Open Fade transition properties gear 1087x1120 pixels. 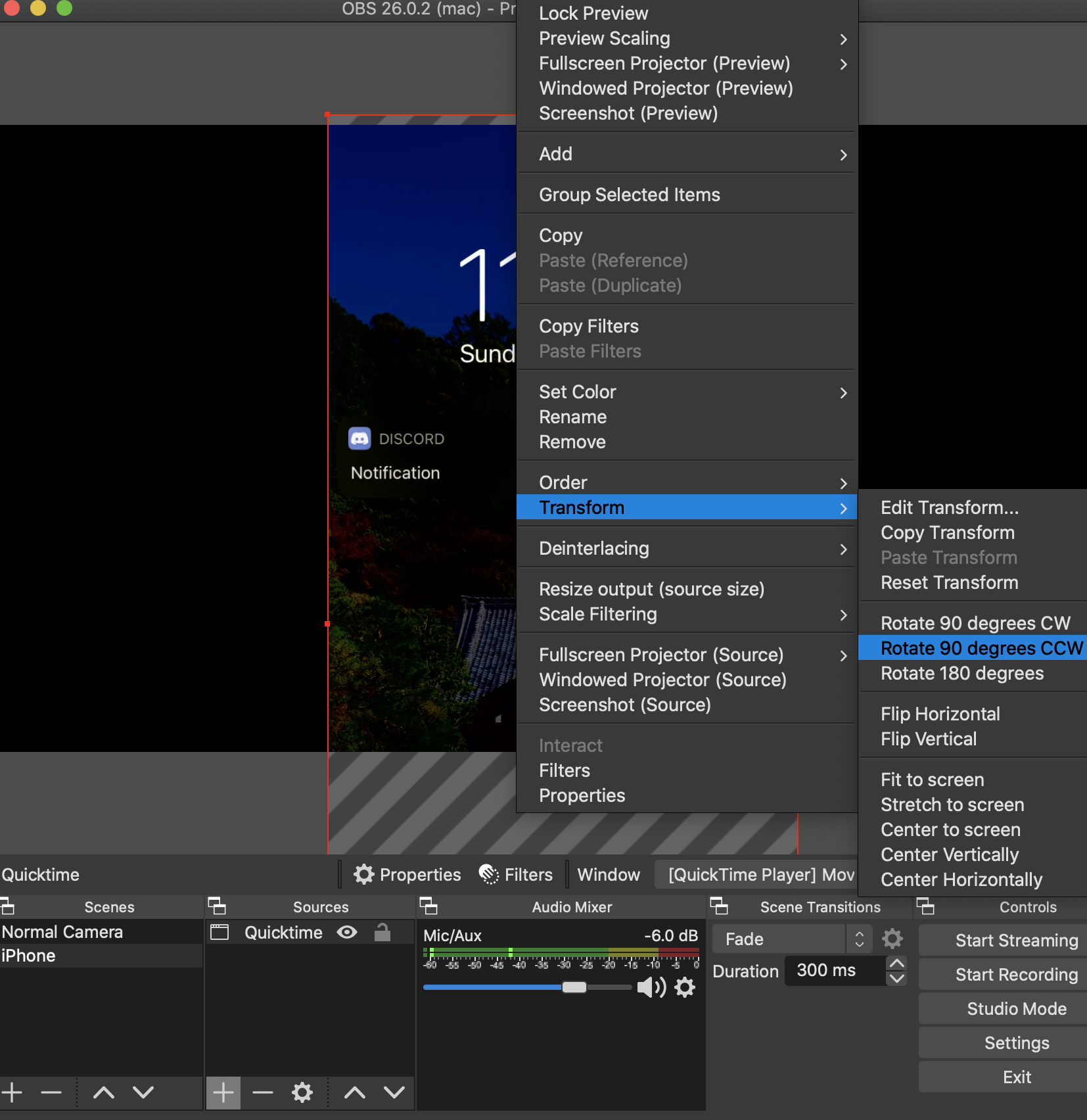pos(892,939)
